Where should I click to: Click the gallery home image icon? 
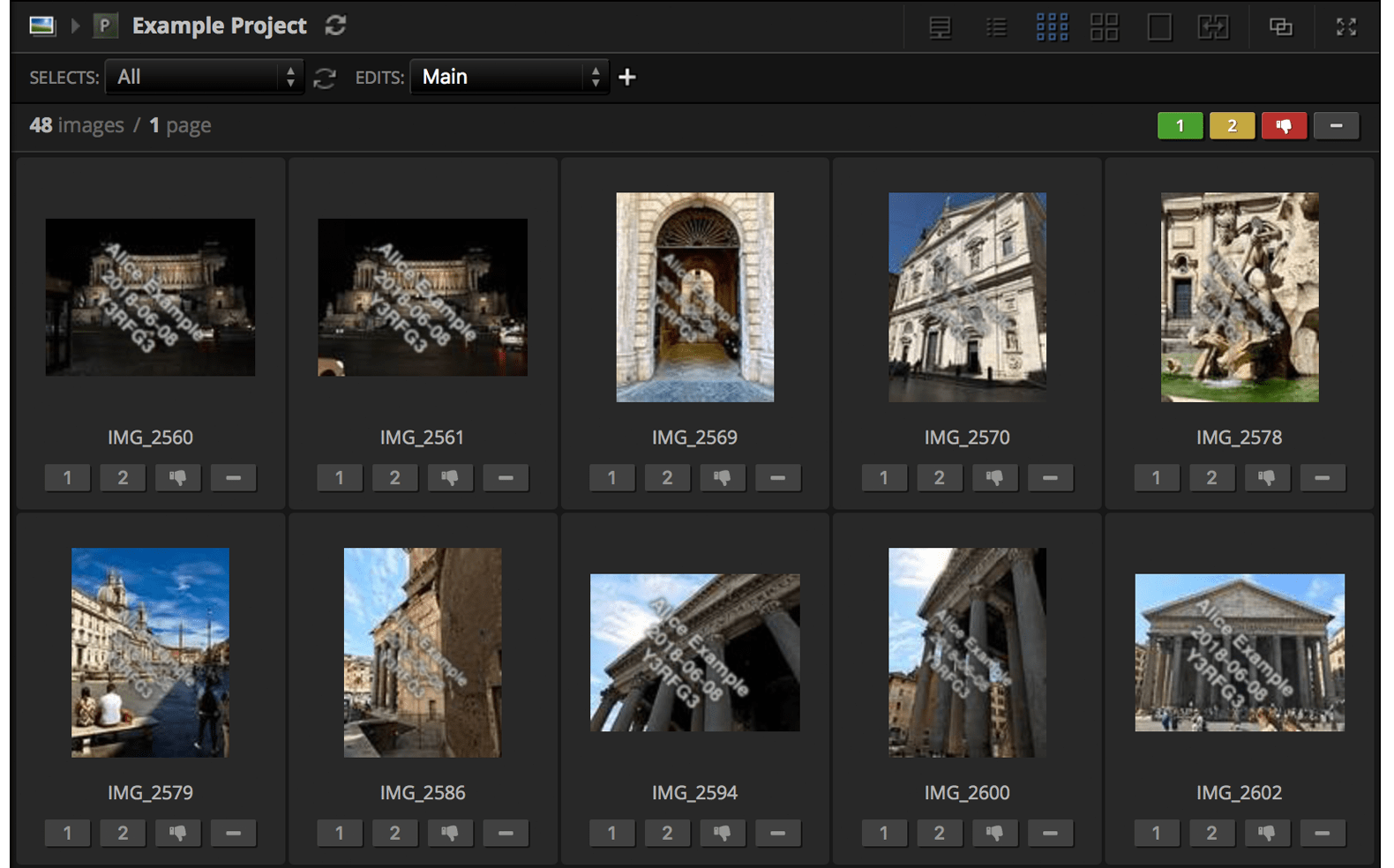coord(41,26)
